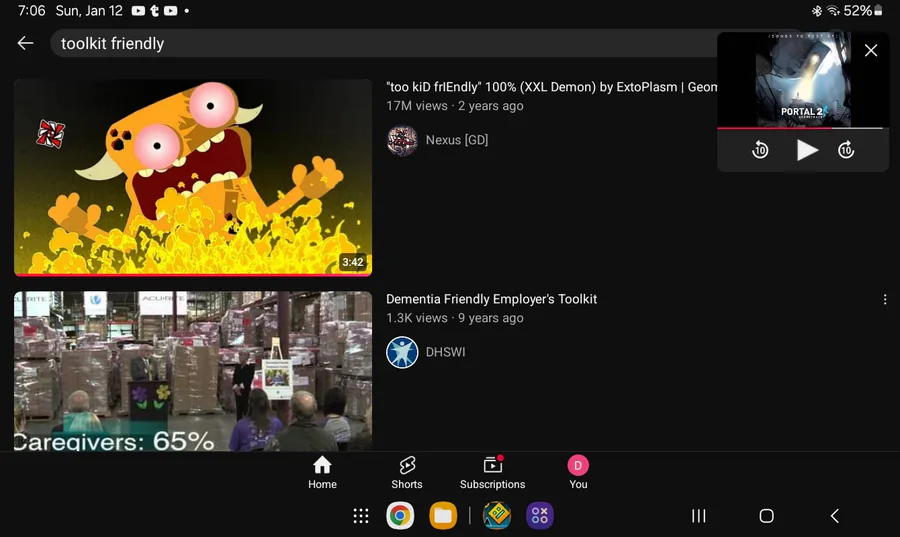Screen dimensions: 900x537
Task: Tap the Wi-Fi status icon
Action: point(833,11)
